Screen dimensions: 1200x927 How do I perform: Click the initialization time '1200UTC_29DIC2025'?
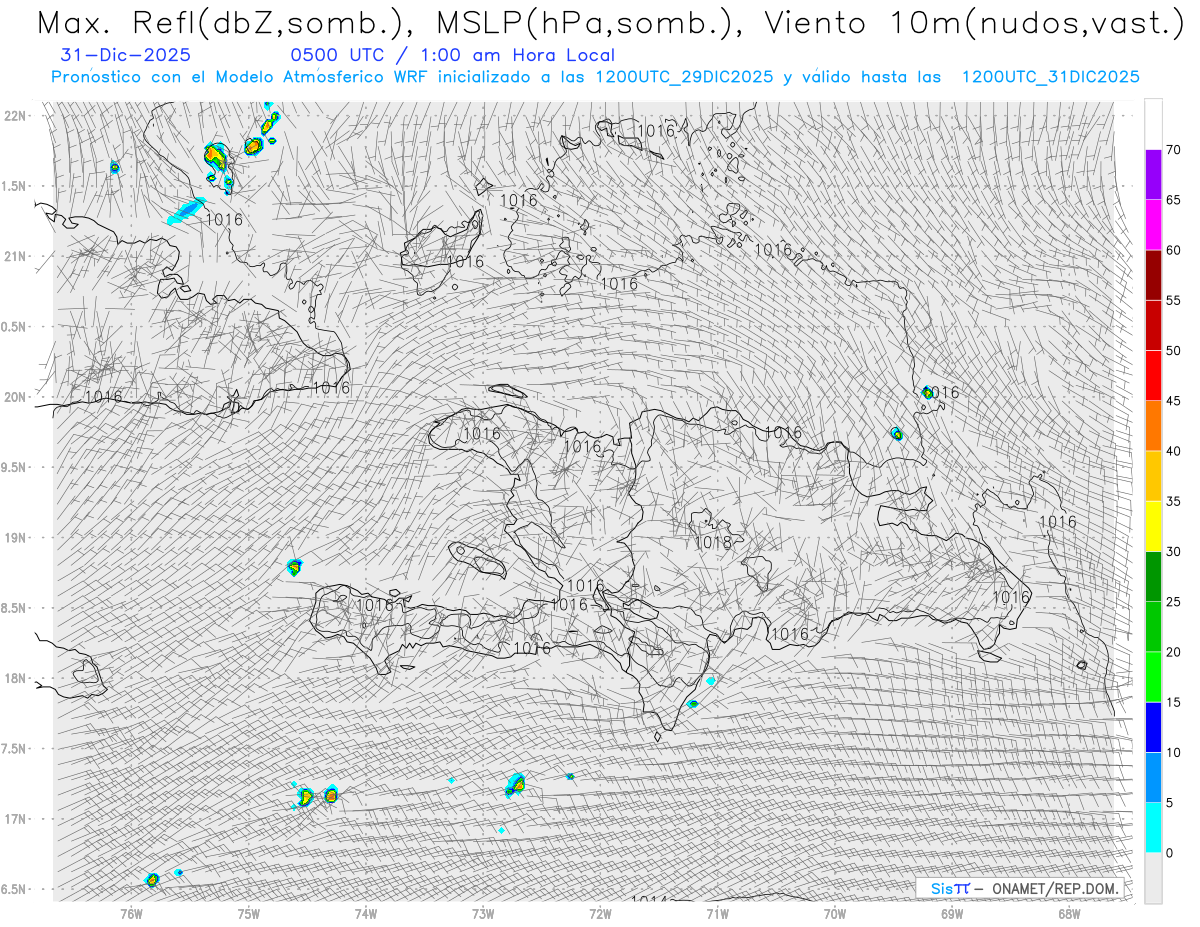(x=684, y=77)
